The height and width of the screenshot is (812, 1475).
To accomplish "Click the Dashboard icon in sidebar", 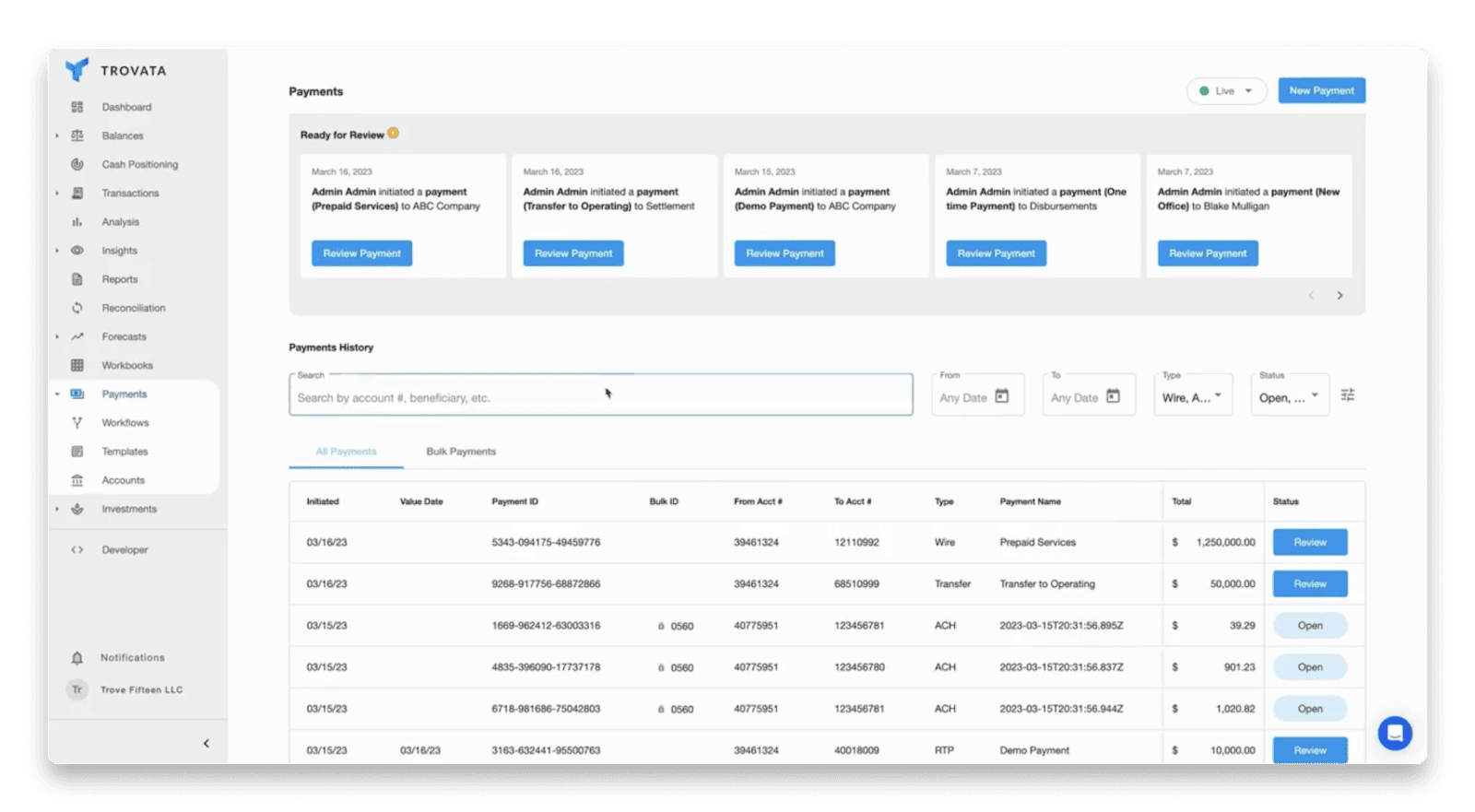I will pyautogui.click(x=77, y=107).
